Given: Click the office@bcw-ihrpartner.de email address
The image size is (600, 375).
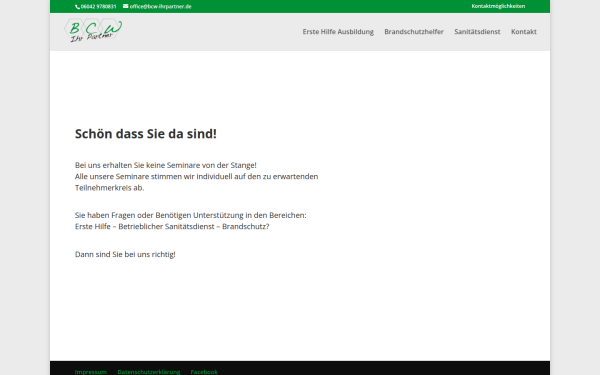Looking at the screenshot, I should point(160,7).
